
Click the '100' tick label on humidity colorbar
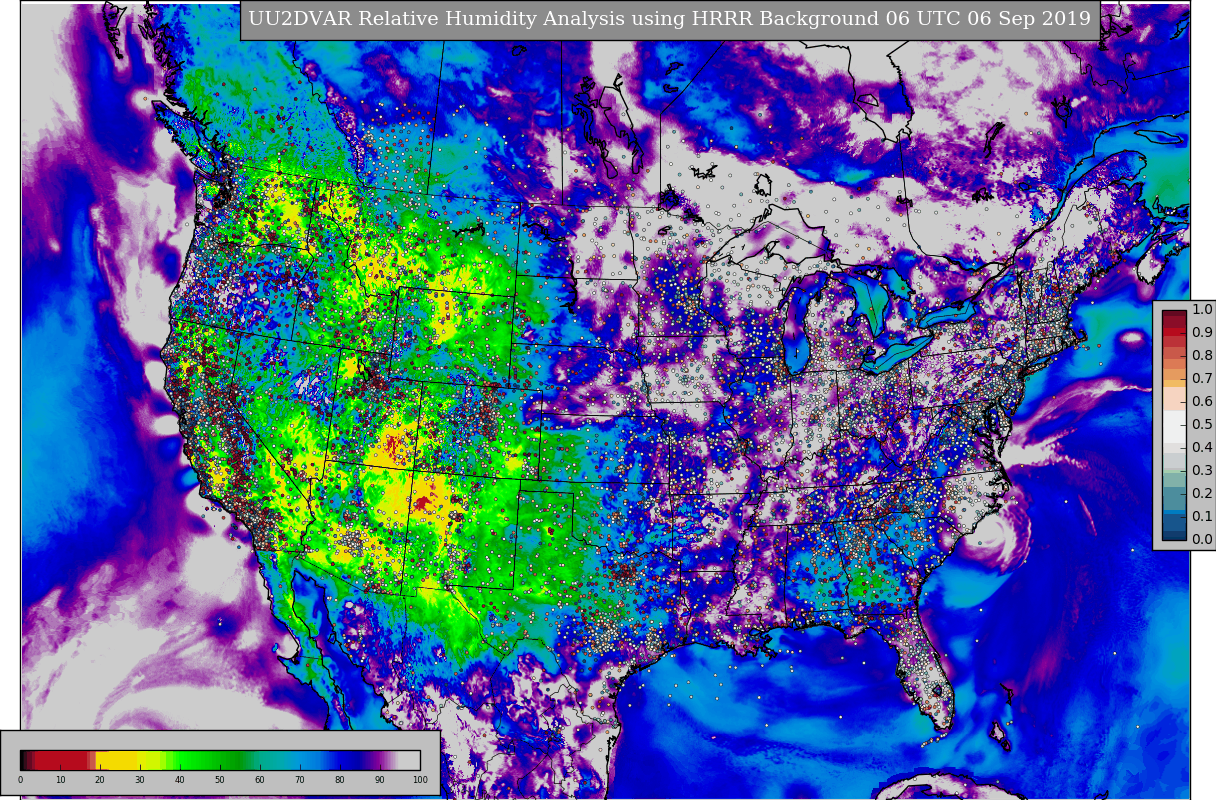pyautogui.click(x=420, y=780)
